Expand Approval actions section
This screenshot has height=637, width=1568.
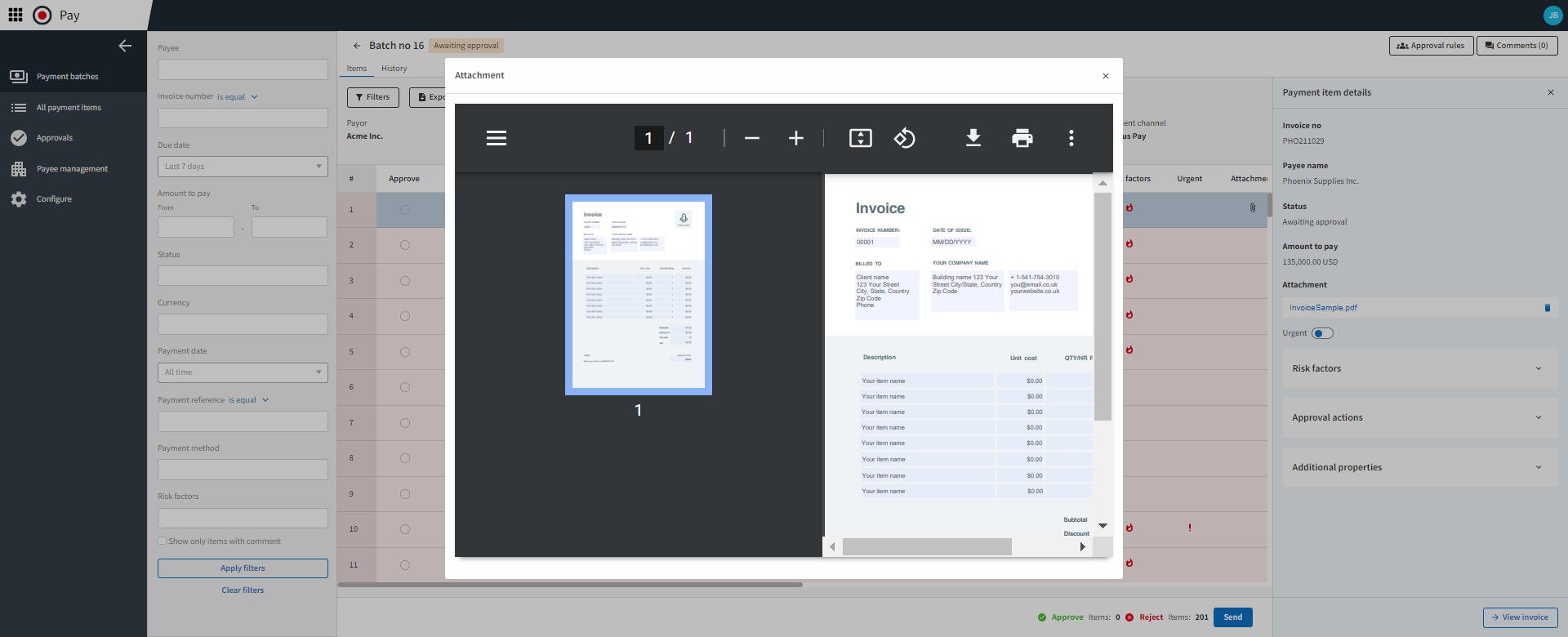click(x=1419, y=417)
